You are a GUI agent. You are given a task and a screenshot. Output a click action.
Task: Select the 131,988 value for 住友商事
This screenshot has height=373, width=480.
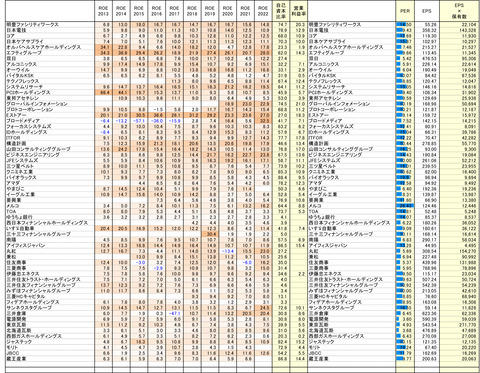459,262
